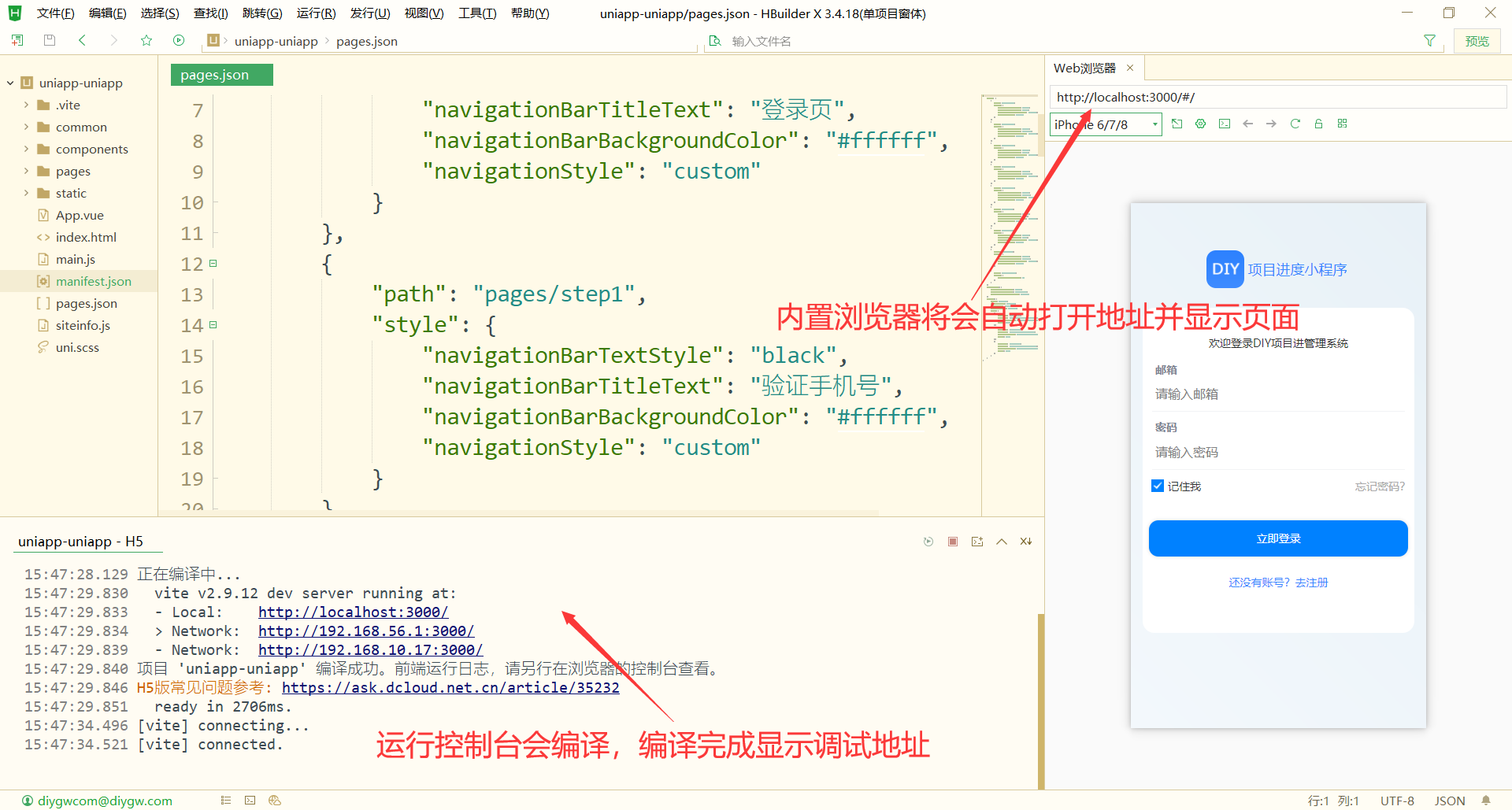Open the Web browser settings gear icon
1512x810 pixels.
click(x=1201, y=124)
